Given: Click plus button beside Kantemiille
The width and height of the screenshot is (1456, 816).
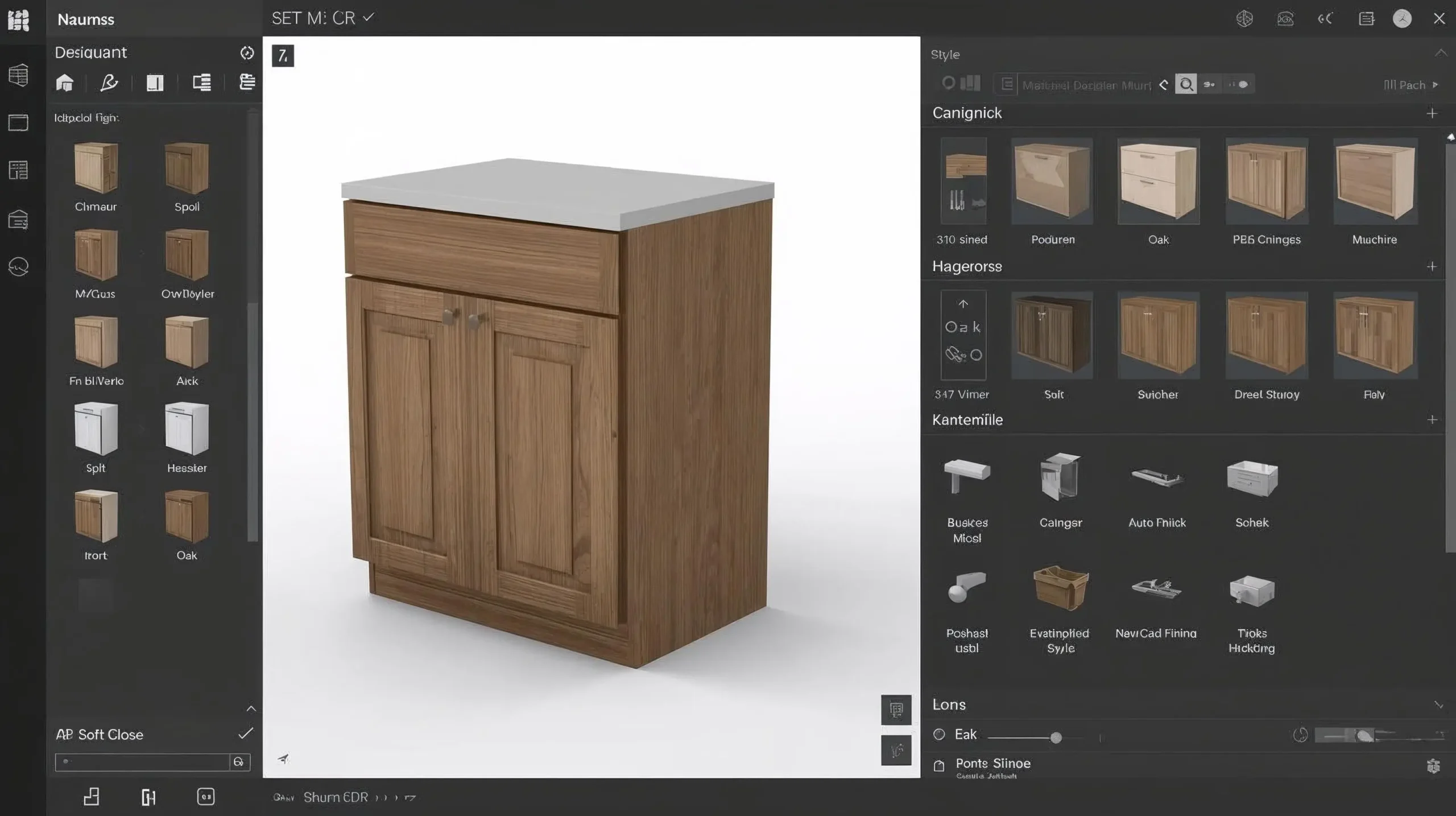Looking at the screenshot, I should click(x=1432, y=420).
